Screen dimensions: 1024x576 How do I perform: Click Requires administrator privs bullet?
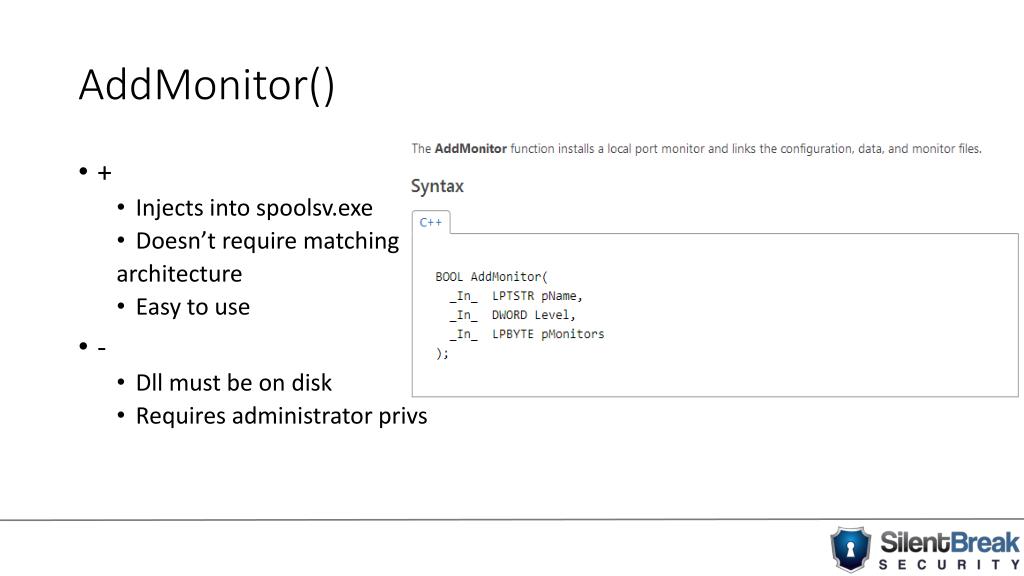pos(281,416)
